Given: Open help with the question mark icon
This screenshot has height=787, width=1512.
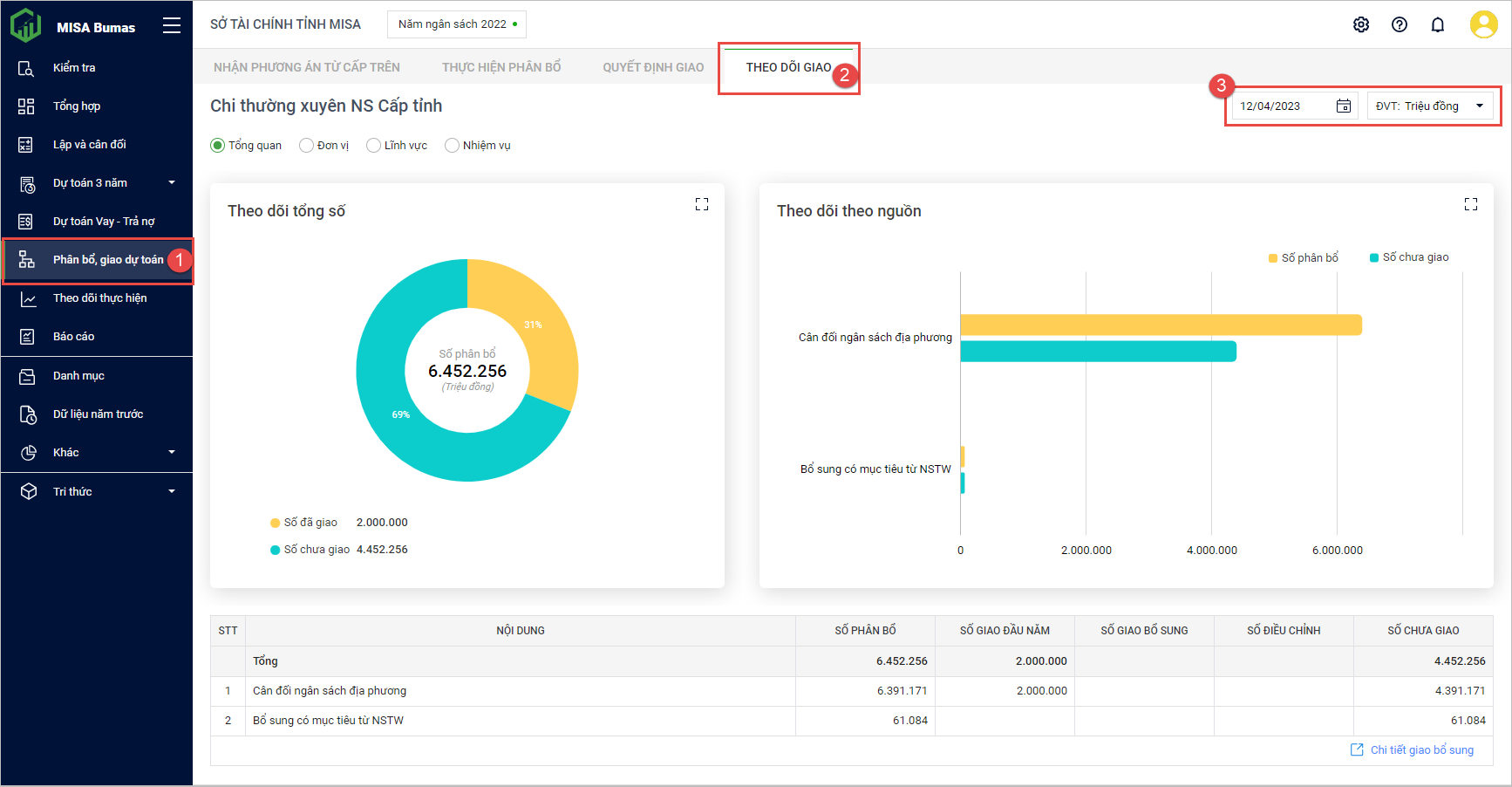Looking at the screenshot, I should [1399, 24].
